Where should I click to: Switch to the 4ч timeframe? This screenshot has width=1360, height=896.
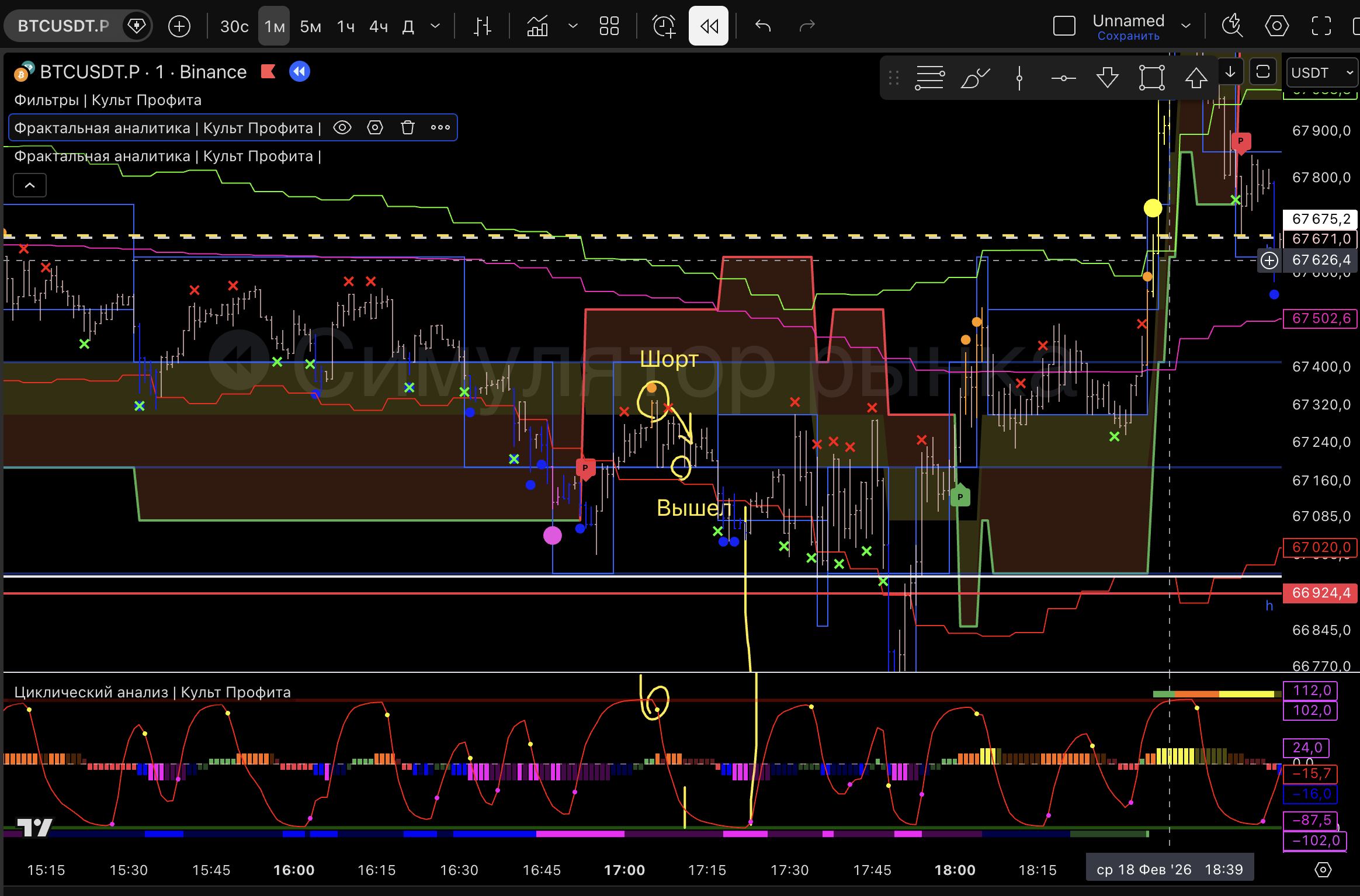[379, 26]
